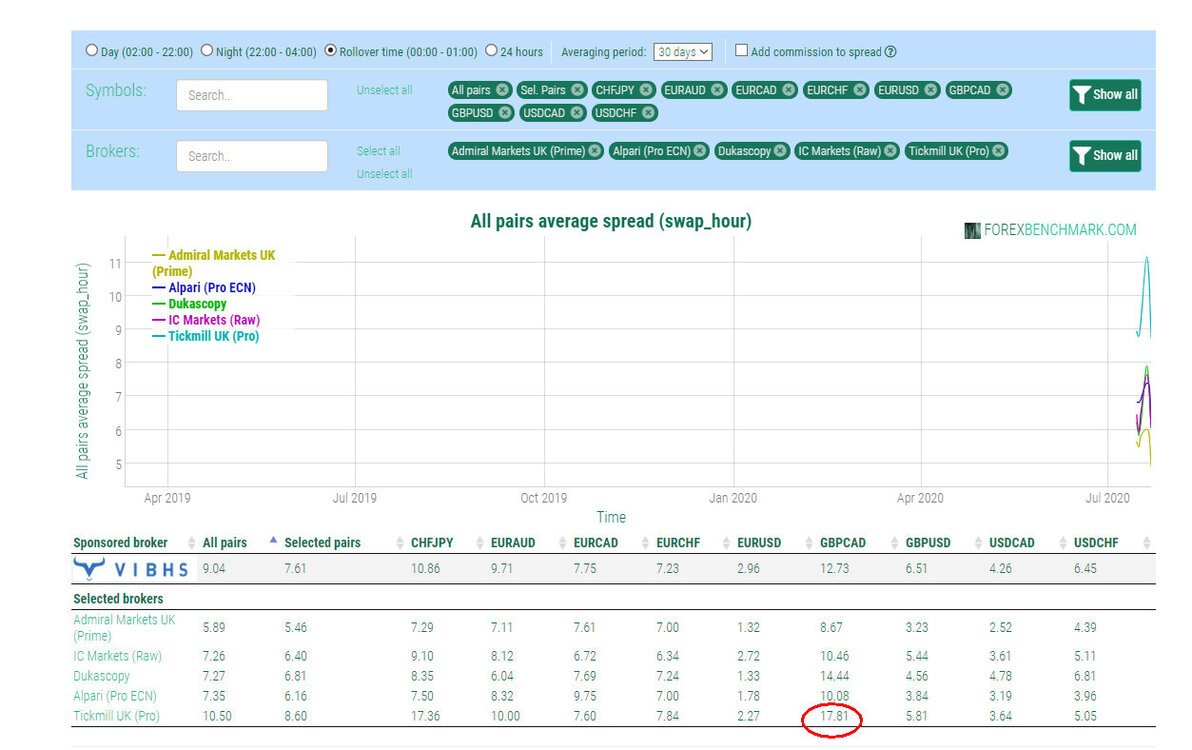The height and width of the screenshot is (750, 1192).
Task: Open the Averaging period 30 days dropdown
Action: (x=683, y=52)
